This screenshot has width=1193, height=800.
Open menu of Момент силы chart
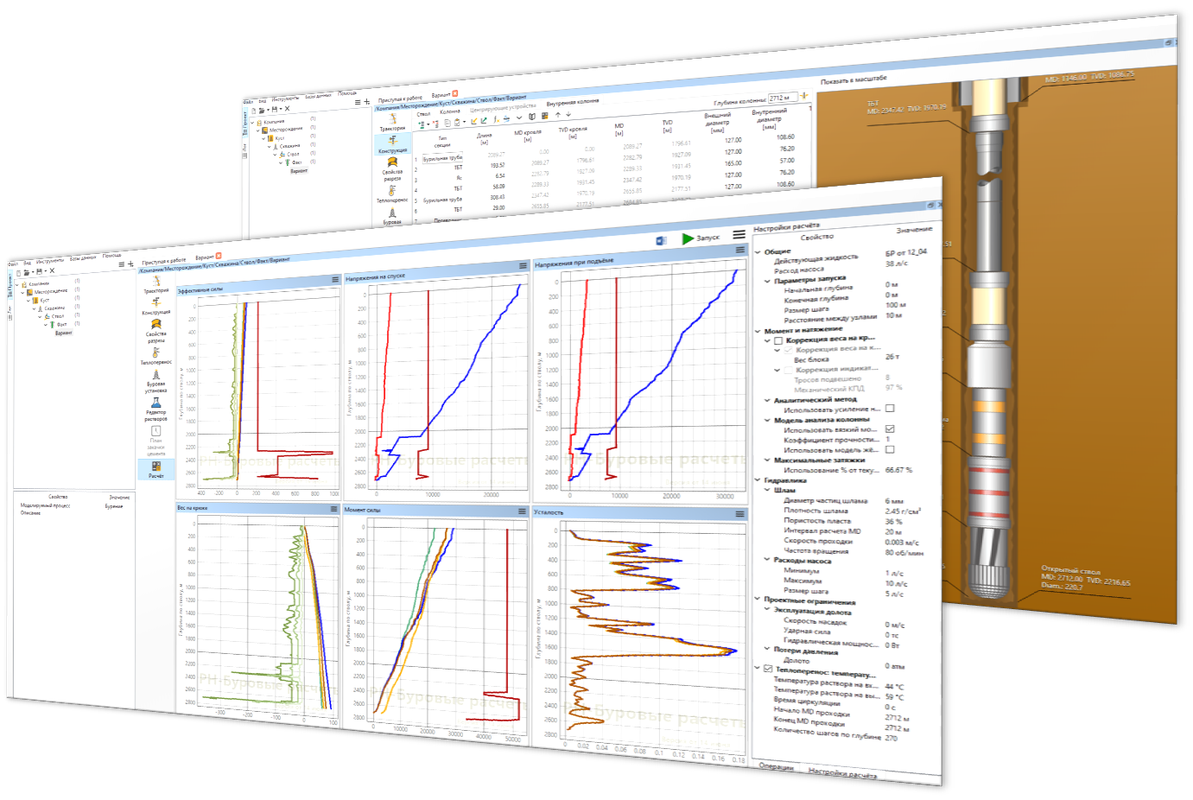tap(522, 511)
